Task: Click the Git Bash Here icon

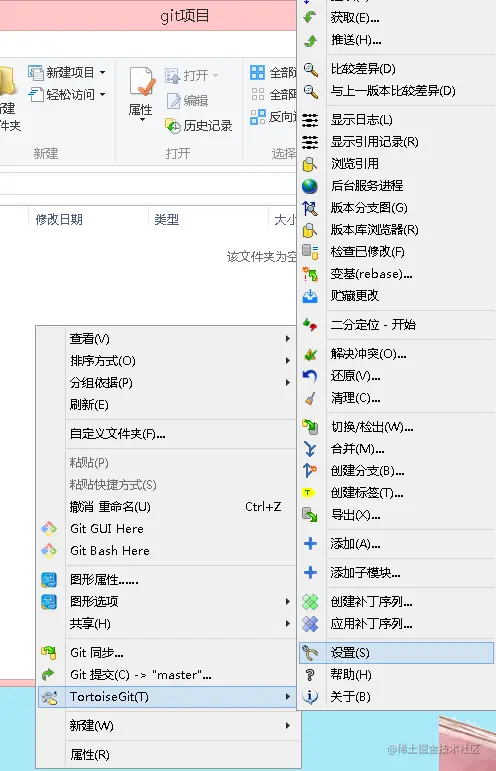Action: 49,551
